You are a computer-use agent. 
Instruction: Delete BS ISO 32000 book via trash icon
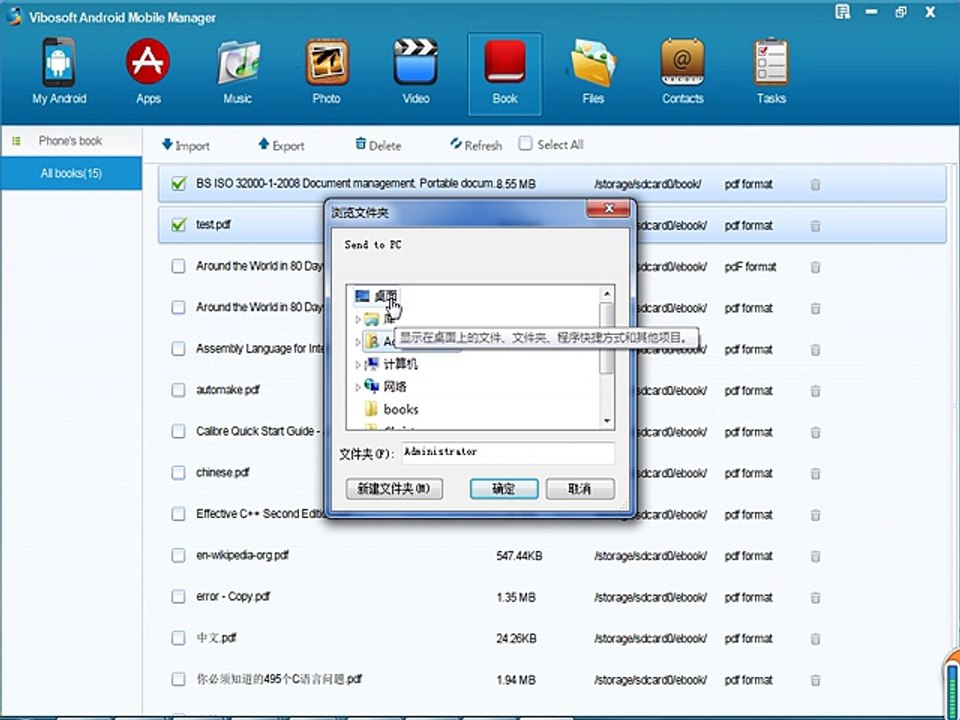(816, 184)
